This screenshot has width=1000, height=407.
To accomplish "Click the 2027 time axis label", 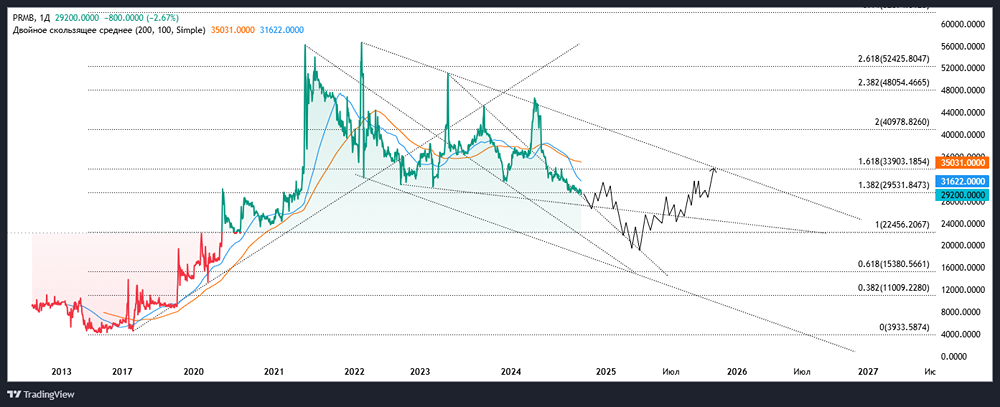I will pyautogui.click(x=868, y=371).
